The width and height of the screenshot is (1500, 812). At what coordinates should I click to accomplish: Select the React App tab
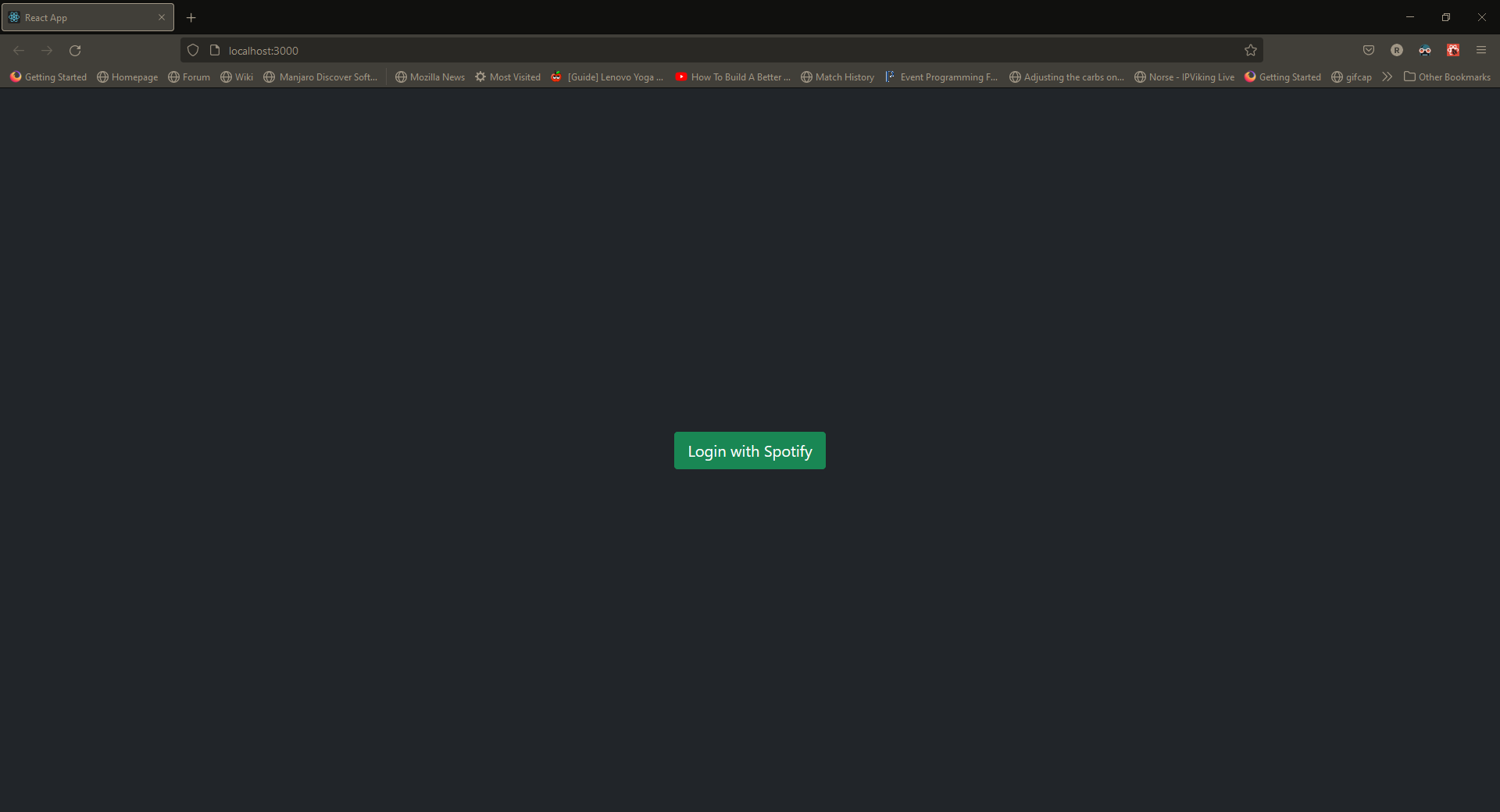tap(87, 17)
